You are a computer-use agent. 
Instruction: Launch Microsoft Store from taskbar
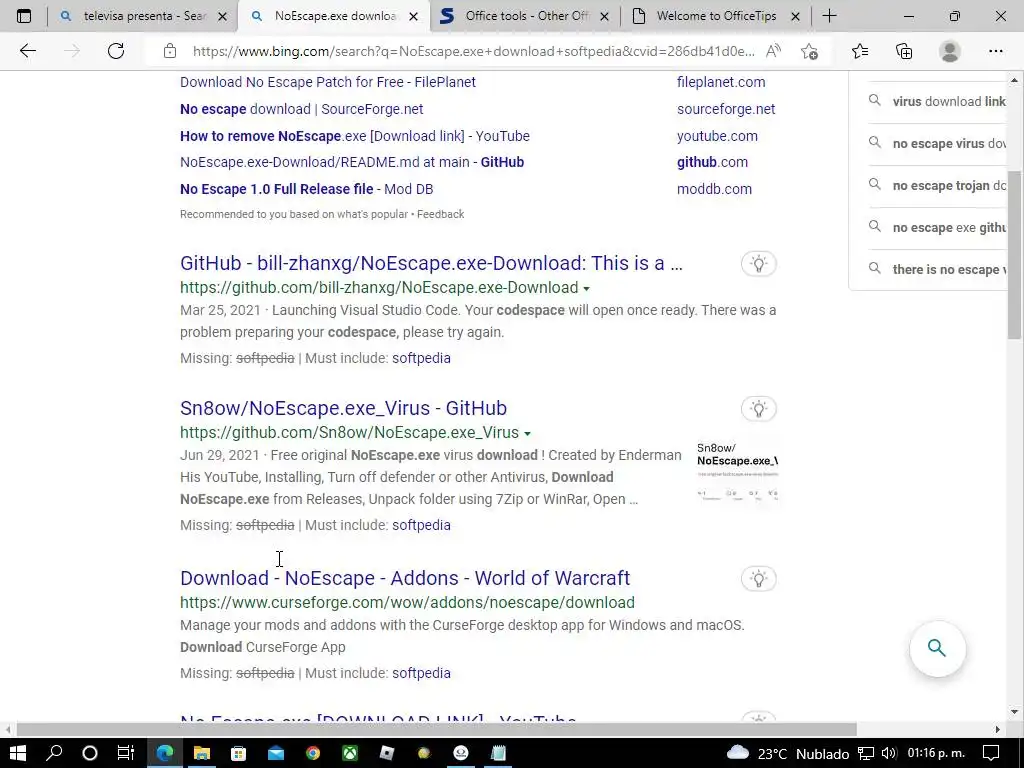click(x=238, y=753)
